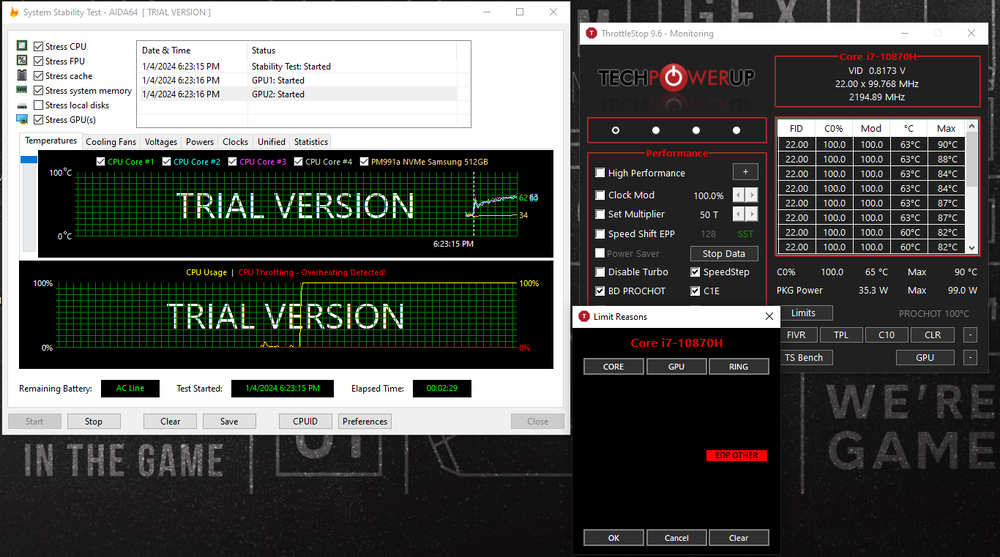Image resolution: width=1000 pixels, height=557 pixels.
Task: Open the Clocks tab
Action: click(235, 142)
